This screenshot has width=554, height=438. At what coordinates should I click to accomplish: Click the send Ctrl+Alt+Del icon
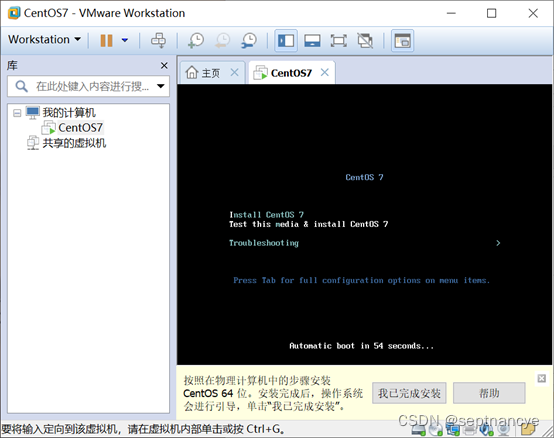click(x=158, y=40)
